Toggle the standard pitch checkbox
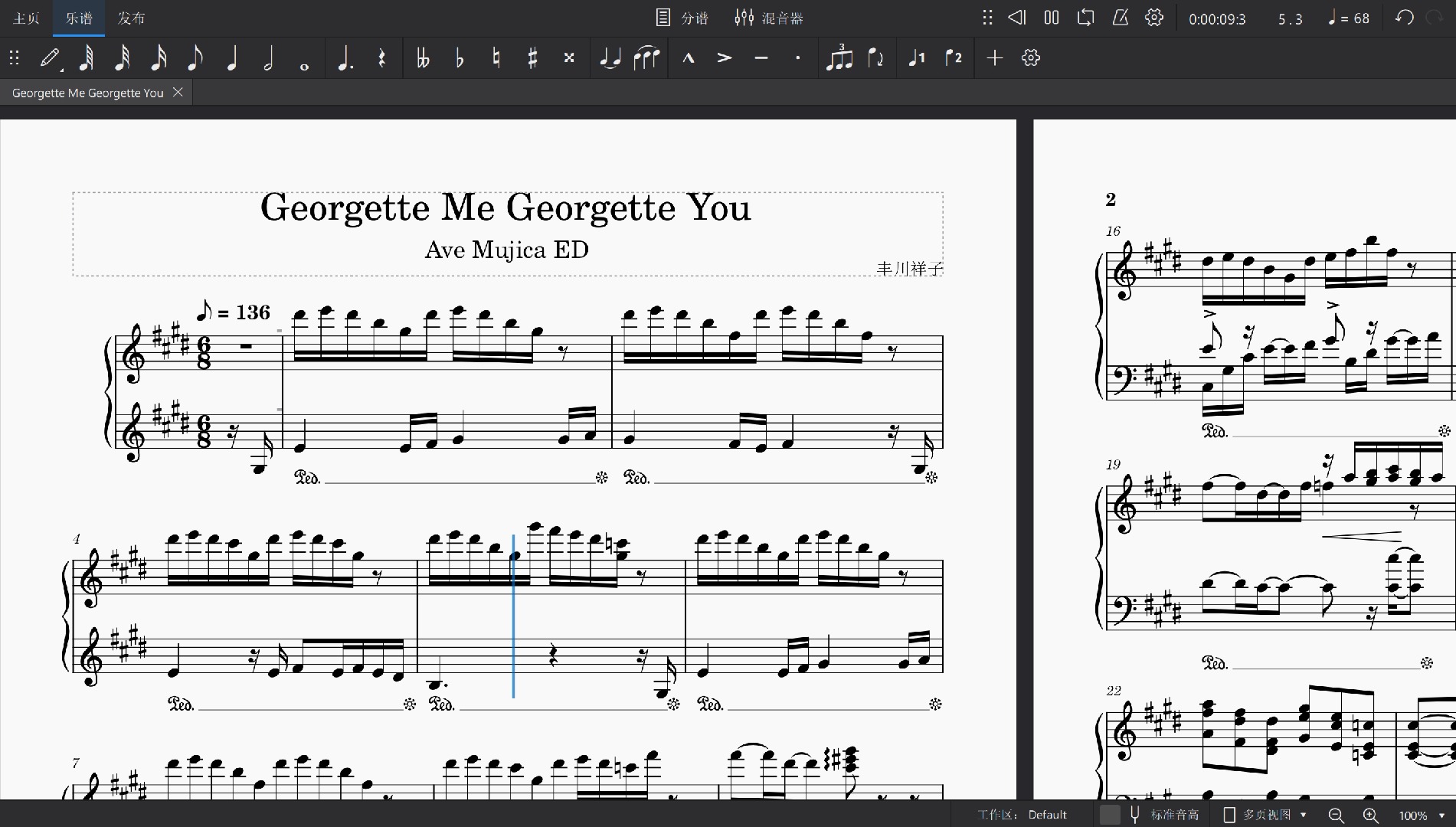The width and height of the screenshot is (1456, 827). tap(1109, 815)
